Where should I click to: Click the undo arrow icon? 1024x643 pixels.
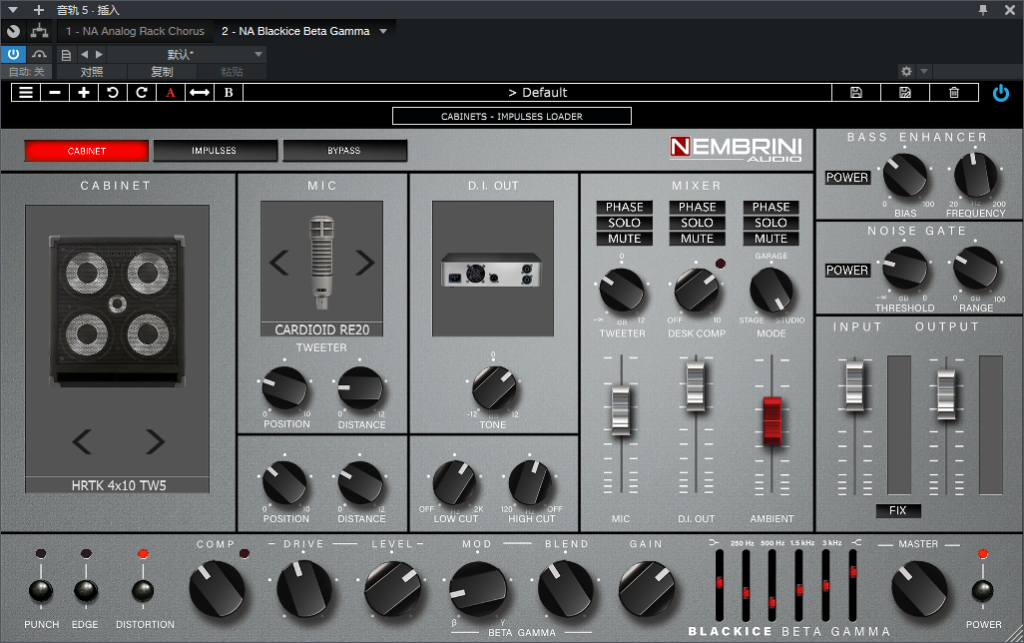(x=112, y=93)
